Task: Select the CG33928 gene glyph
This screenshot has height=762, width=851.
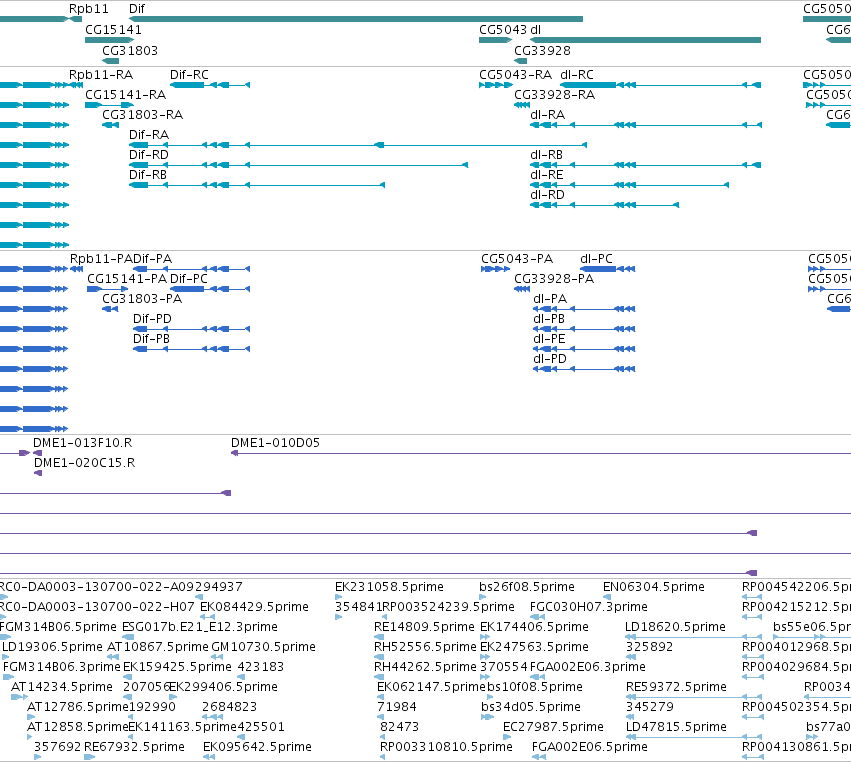Action: point(520,61)
